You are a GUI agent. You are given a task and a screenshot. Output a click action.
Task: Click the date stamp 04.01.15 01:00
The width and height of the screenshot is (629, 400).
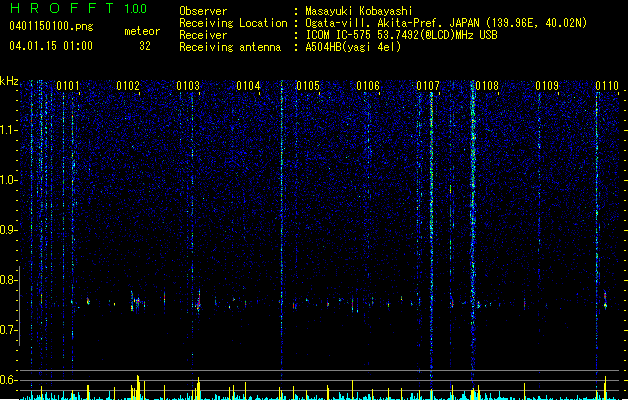point(51,46)
